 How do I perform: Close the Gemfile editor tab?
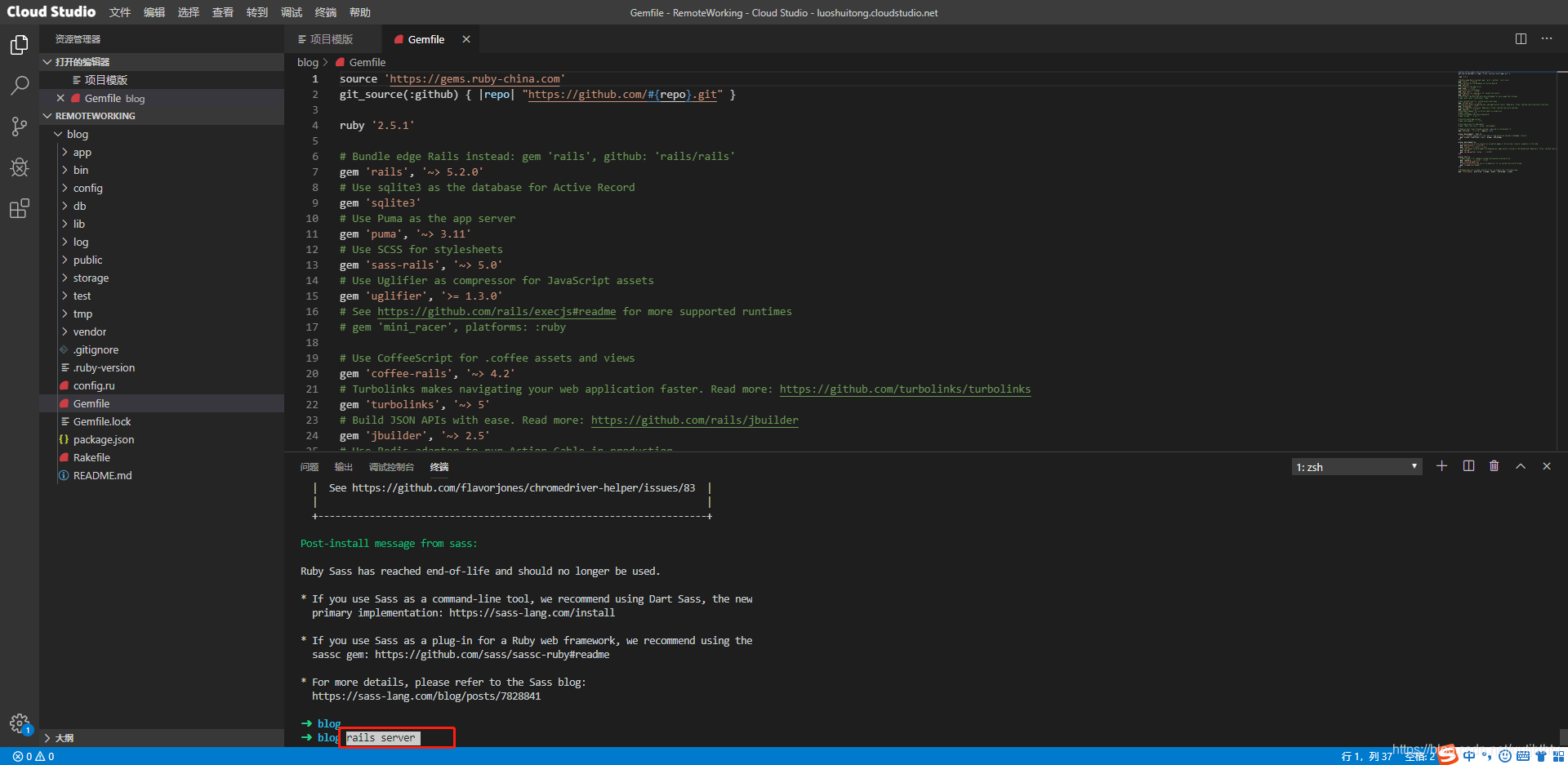pos(466,39)
